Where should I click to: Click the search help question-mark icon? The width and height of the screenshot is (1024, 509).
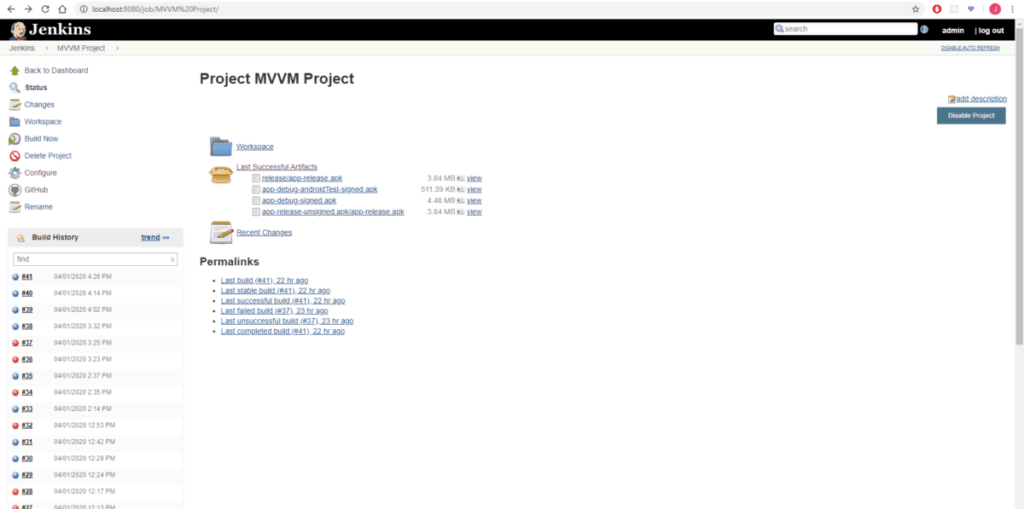(x=924, y=30)
